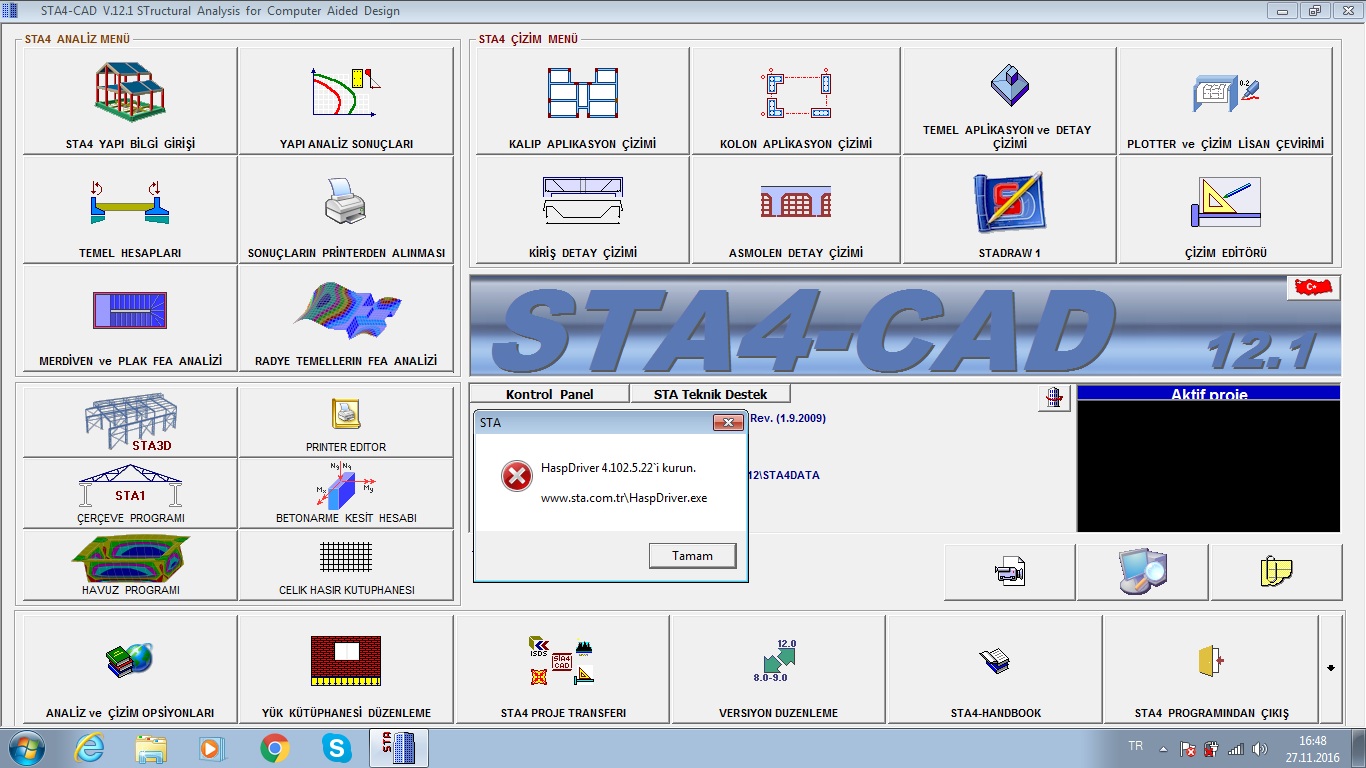Launch Temel Hesapları foundation calculations
The height and width of the screenshot is (768, 1366).
(x=130, y=209)
